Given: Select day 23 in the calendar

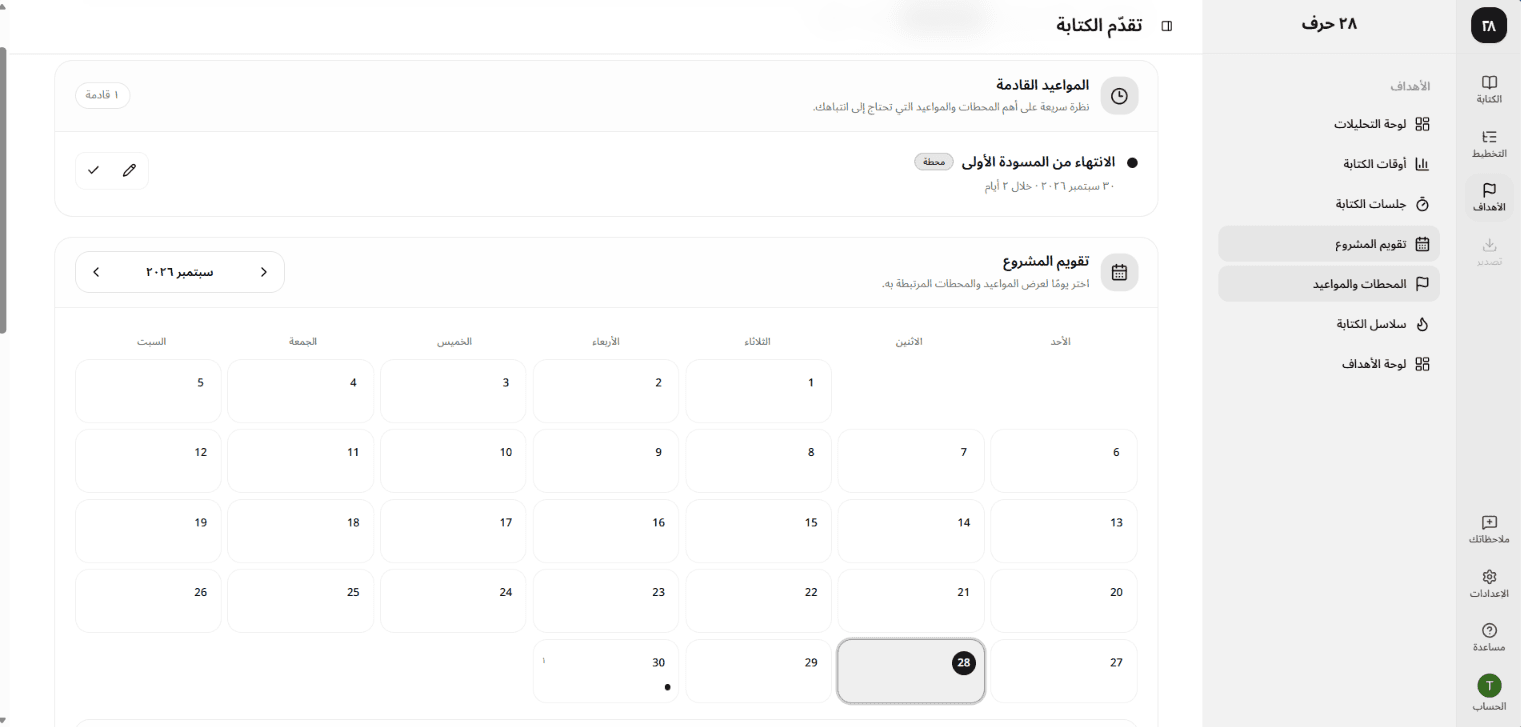Looking at the screenshot, I should pyautogui.click(x=606, y=601).
